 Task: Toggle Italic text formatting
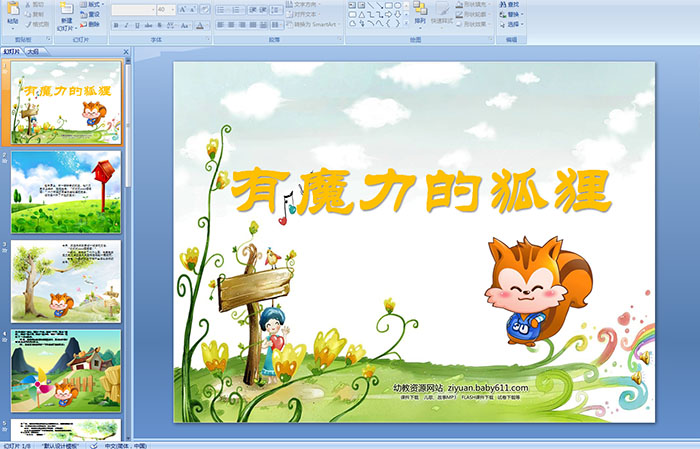pyautogui.click(x=126, y=25)
